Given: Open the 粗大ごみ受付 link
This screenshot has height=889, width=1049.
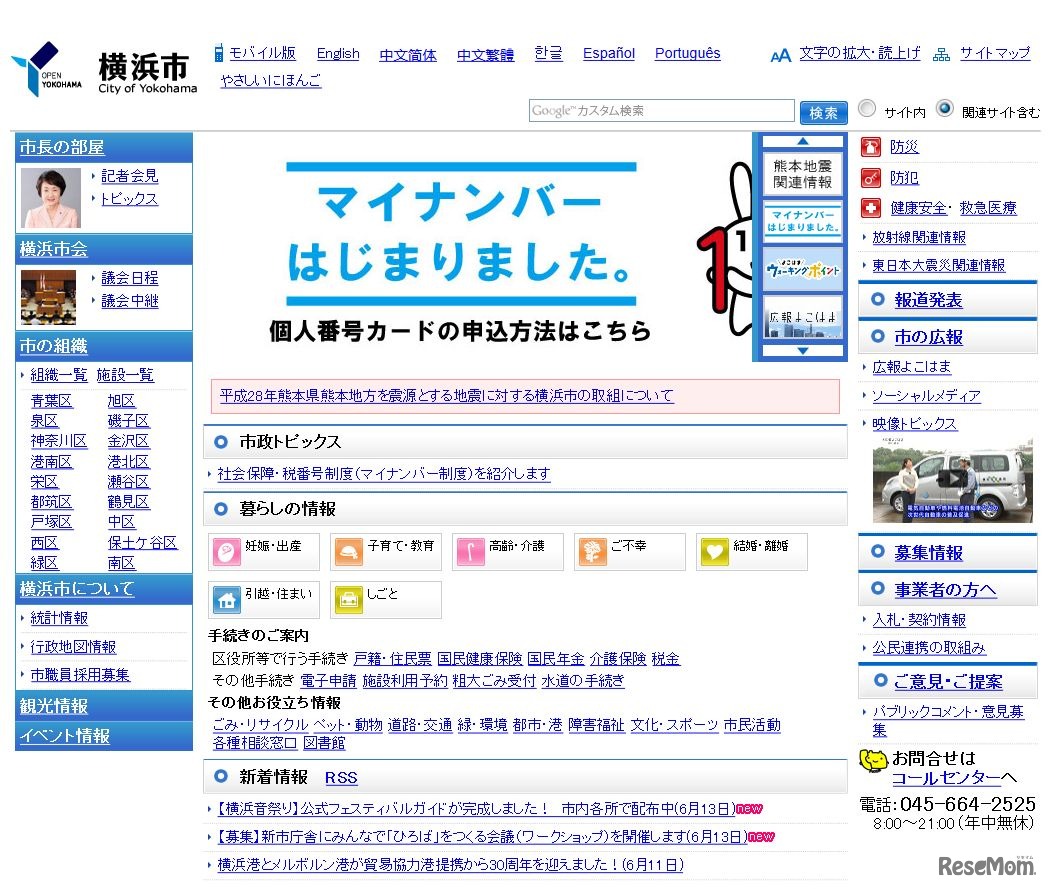Looking at the screenshot, I should (x=494, y=681).
